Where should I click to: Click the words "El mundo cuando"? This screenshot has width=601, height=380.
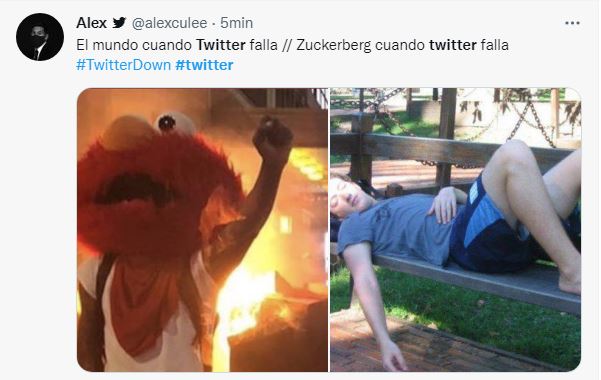(134, 45)
